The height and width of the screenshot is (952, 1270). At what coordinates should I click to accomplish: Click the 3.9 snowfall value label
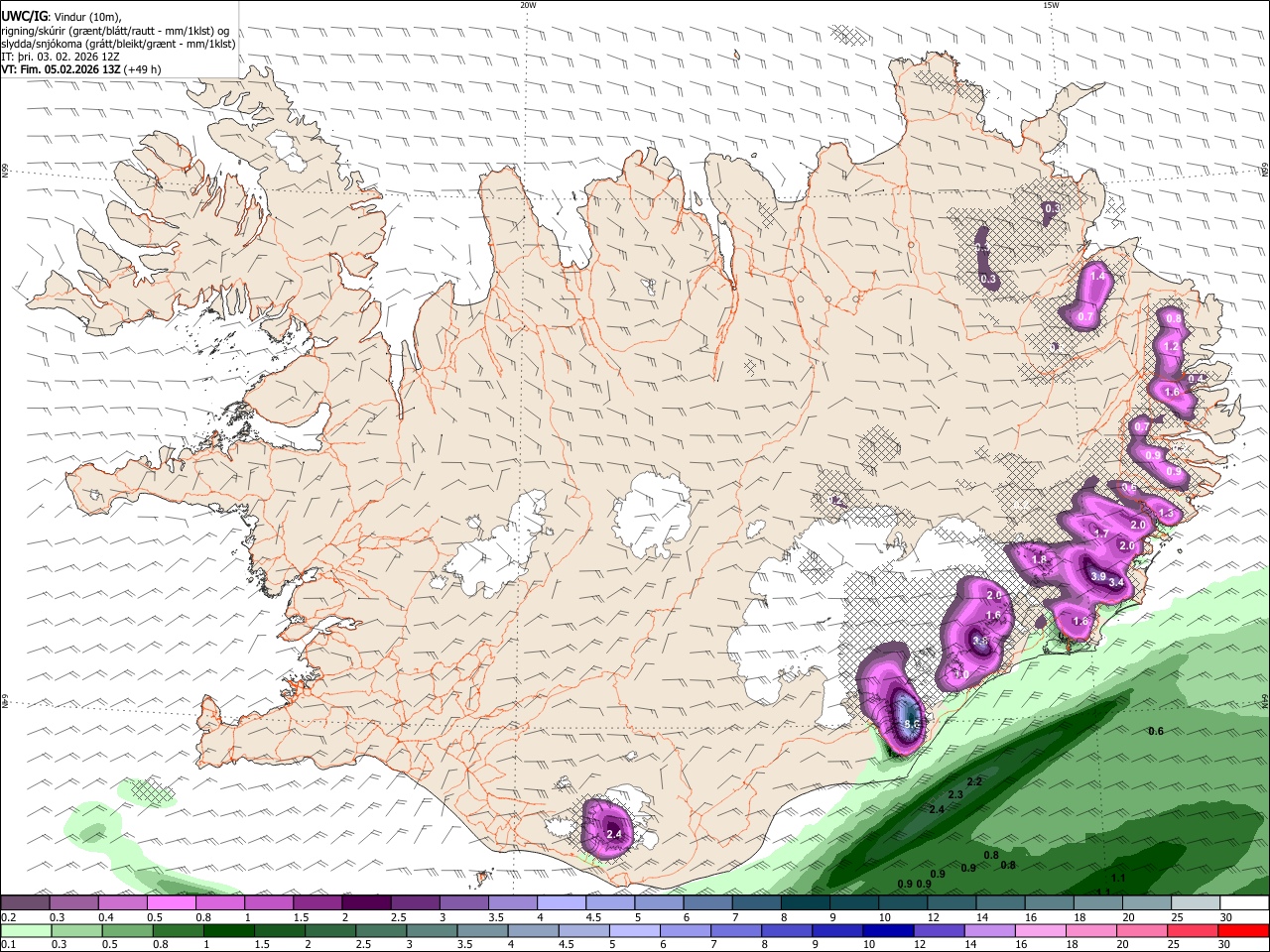[1098, 576]
